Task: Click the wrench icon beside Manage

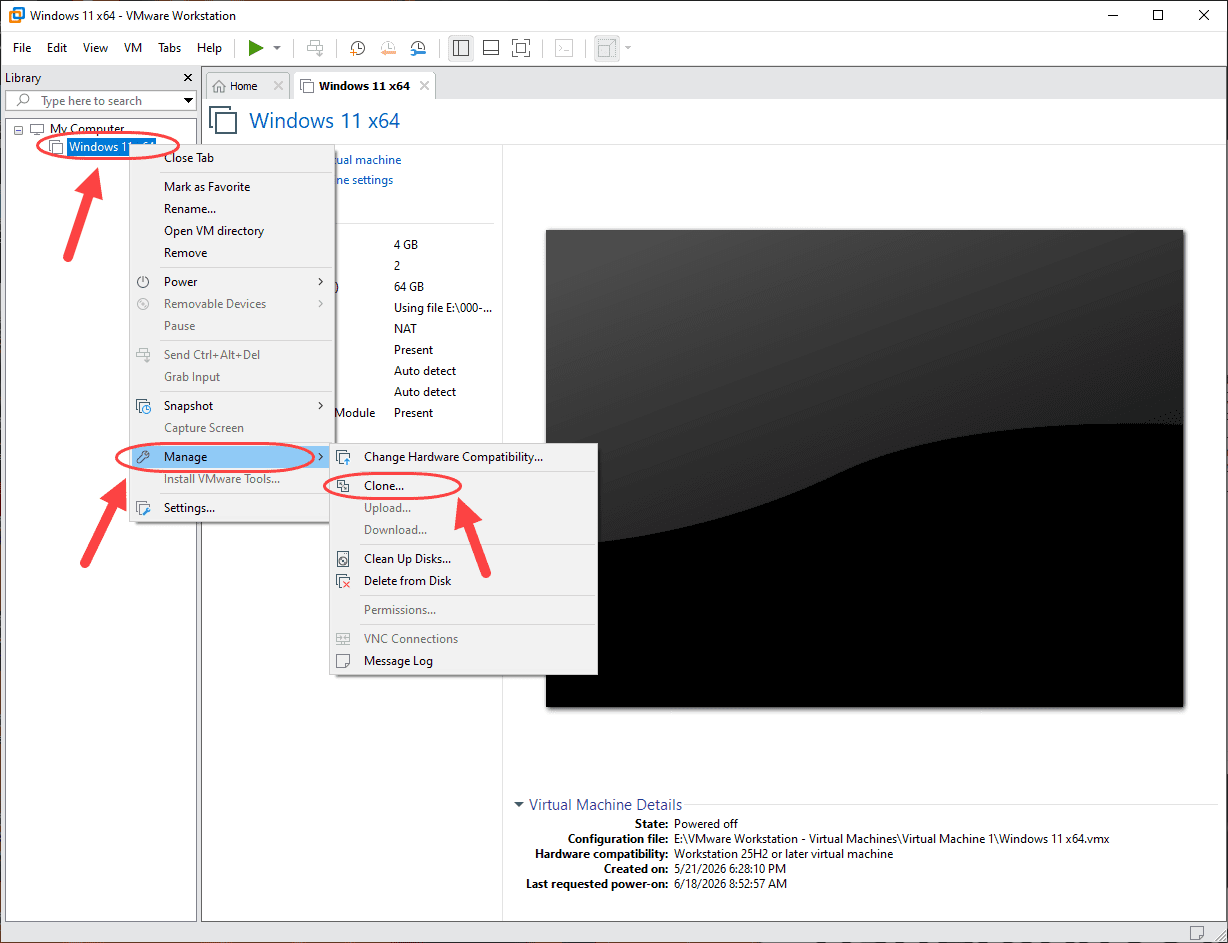Action: (144, 457)
